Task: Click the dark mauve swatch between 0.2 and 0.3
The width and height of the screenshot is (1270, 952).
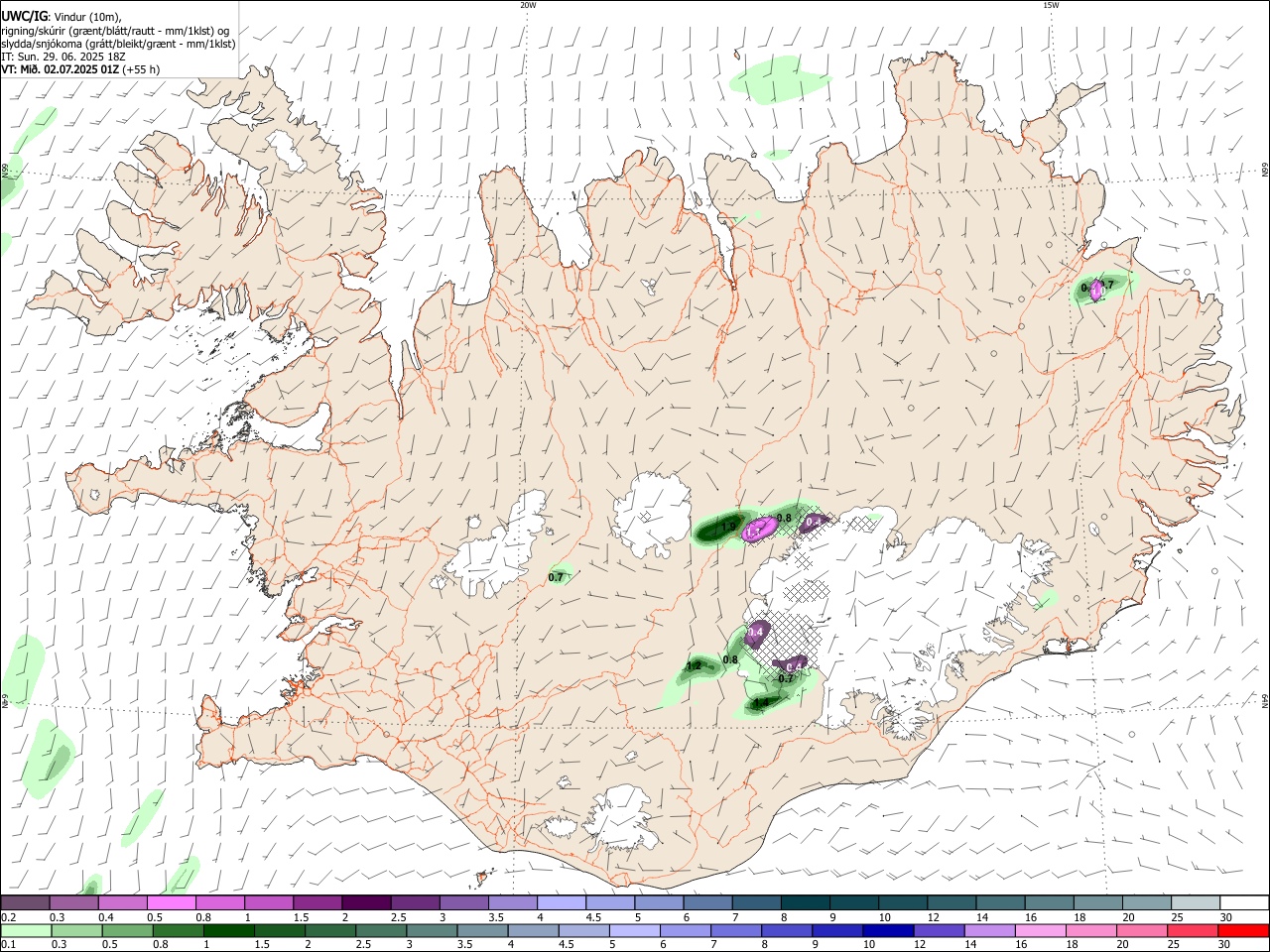Action: (x=25, y=902)
